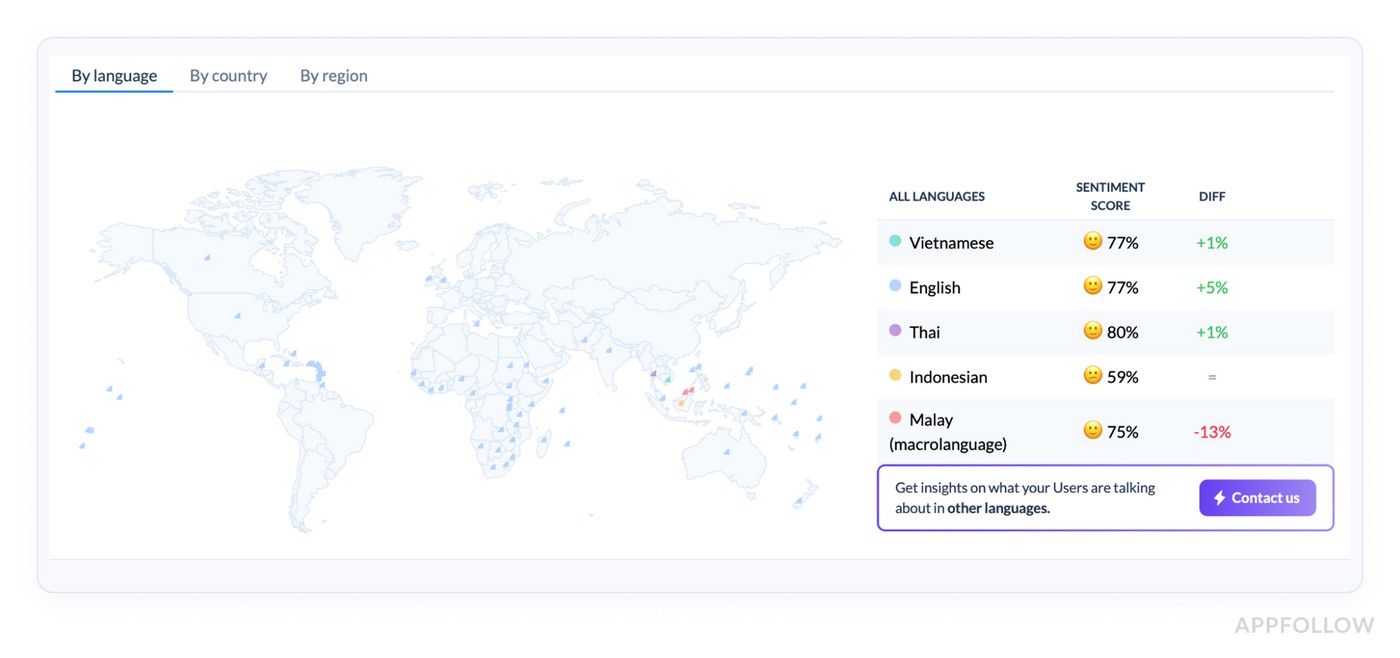1400x658 pixels.
Task: Click the neutral sentiment icon beside Indonesian
Action: pos(1092,376)
